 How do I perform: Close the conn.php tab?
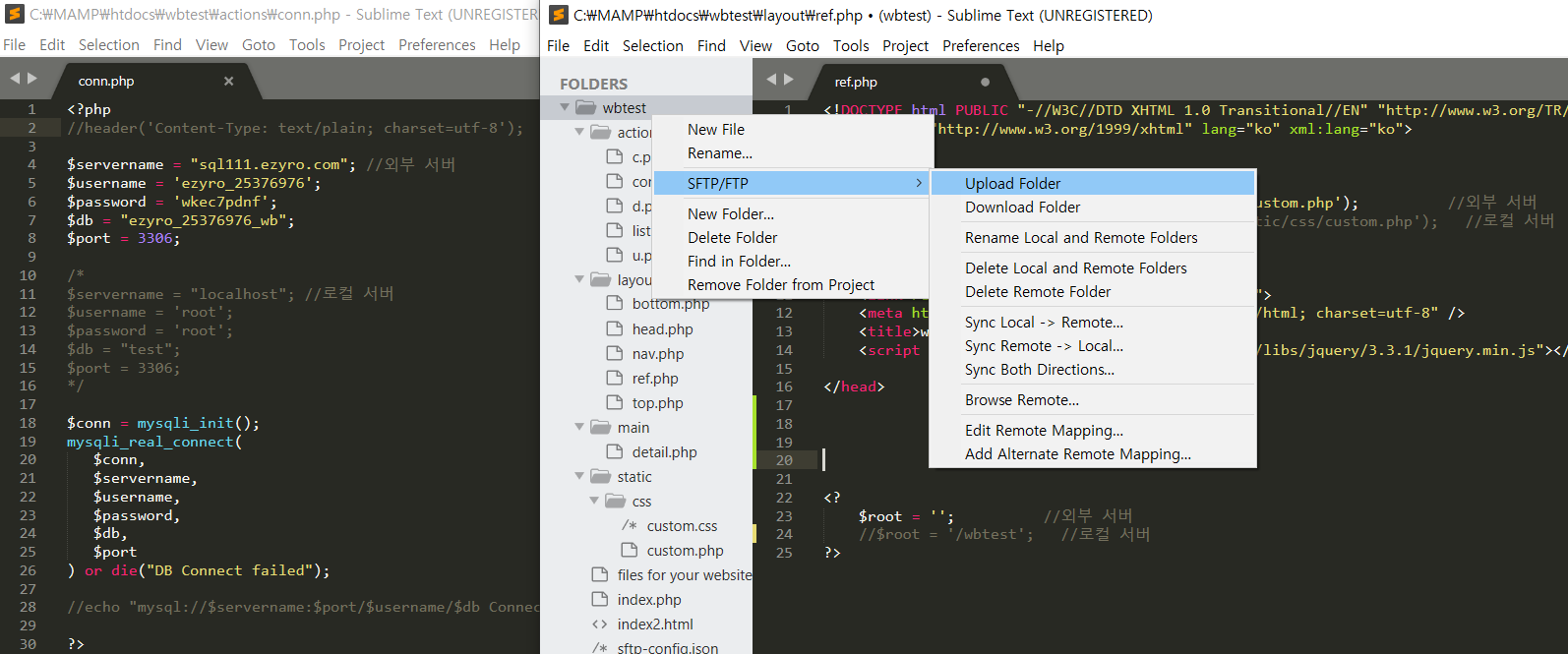pyautogui.click(x=229, y=81)
